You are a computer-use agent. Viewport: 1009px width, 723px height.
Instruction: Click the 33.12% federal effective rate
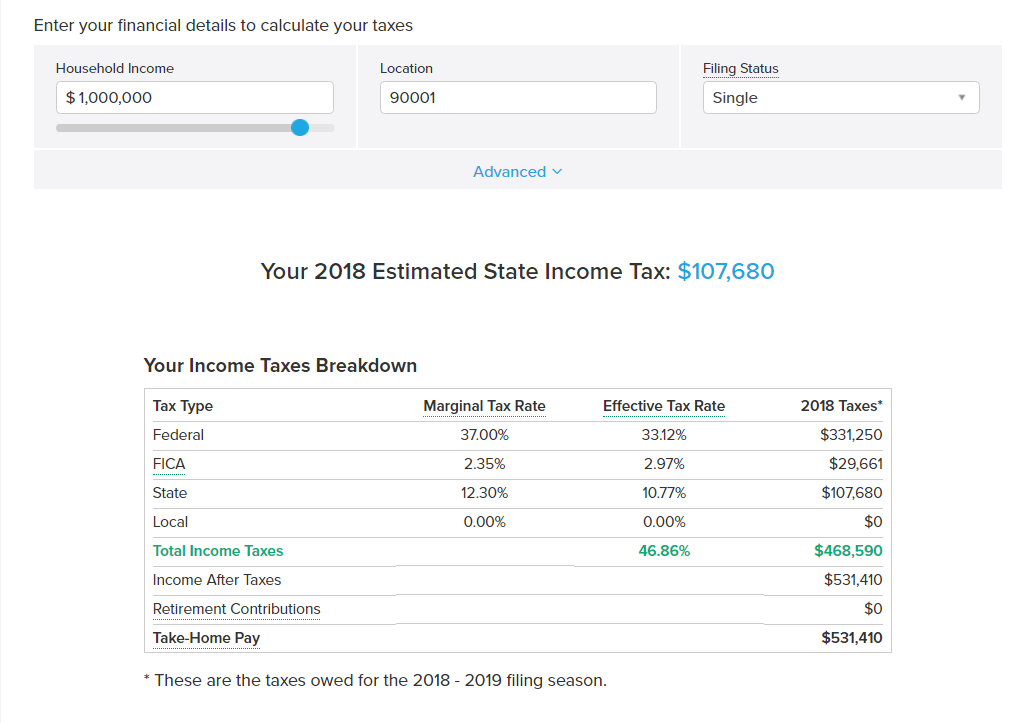[664, 435]
